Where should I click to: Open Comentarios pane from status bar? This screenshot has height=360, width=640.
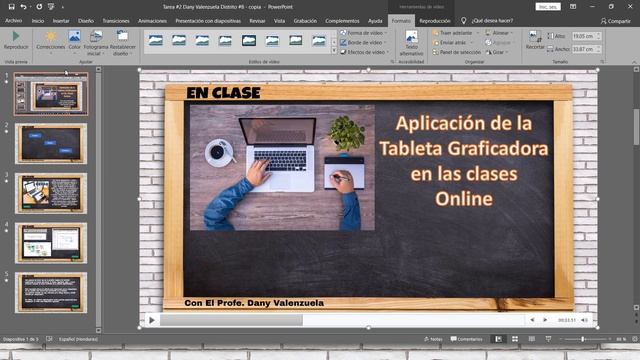pos(467,339)
